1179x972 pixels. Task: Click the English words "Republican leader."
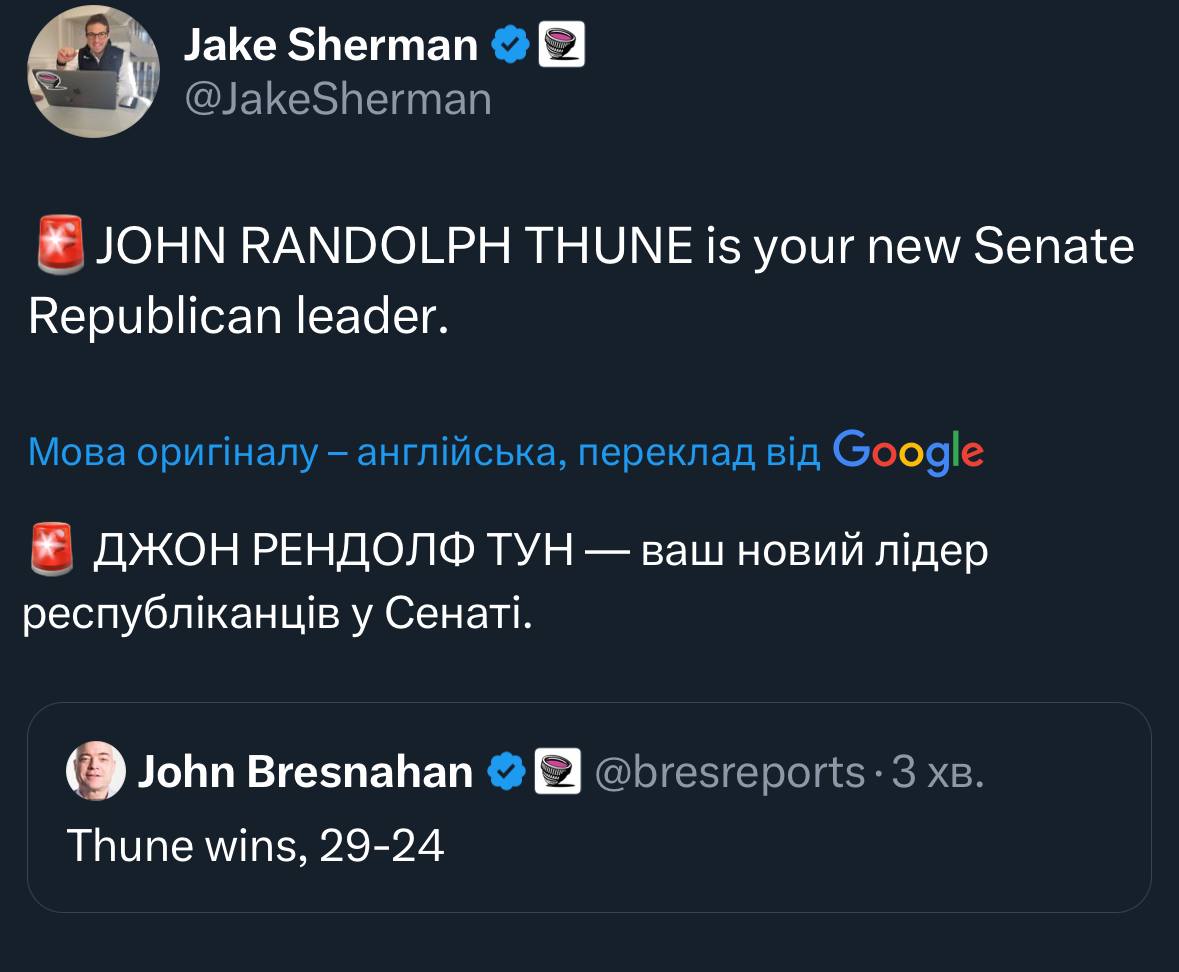click(x=233, y=316)
